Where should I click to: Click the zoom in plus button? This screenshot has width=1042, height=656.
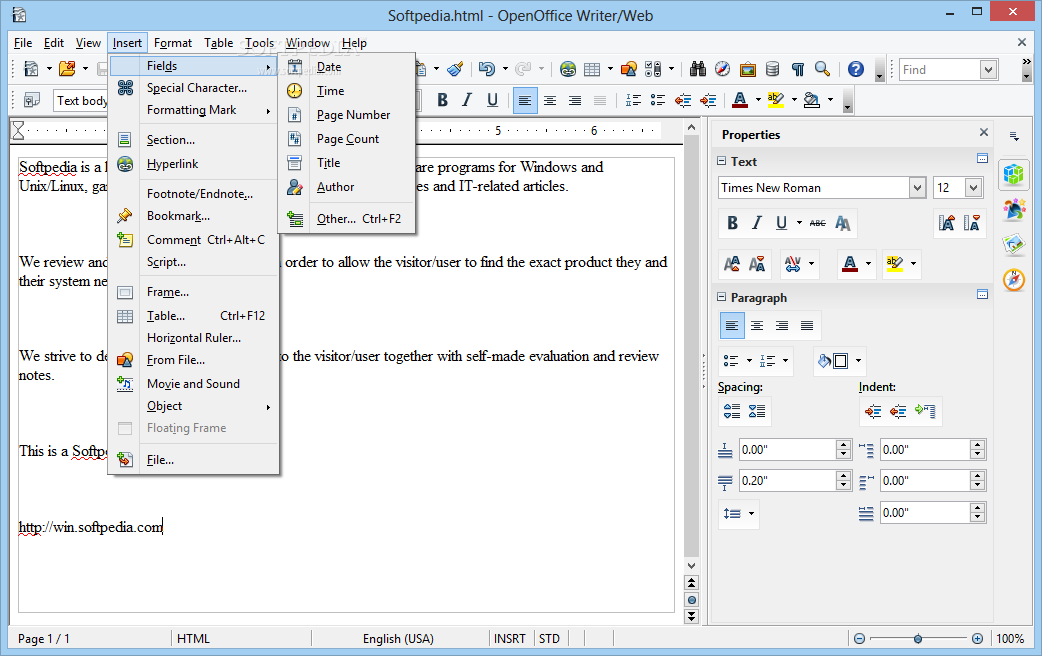pos(977,639)
